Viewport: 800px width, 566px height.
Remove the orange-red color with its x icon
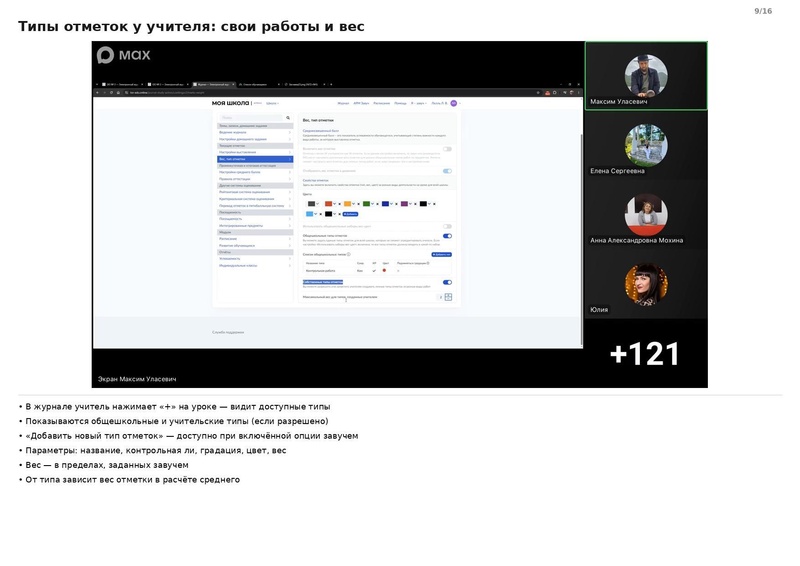pos(339,204)
